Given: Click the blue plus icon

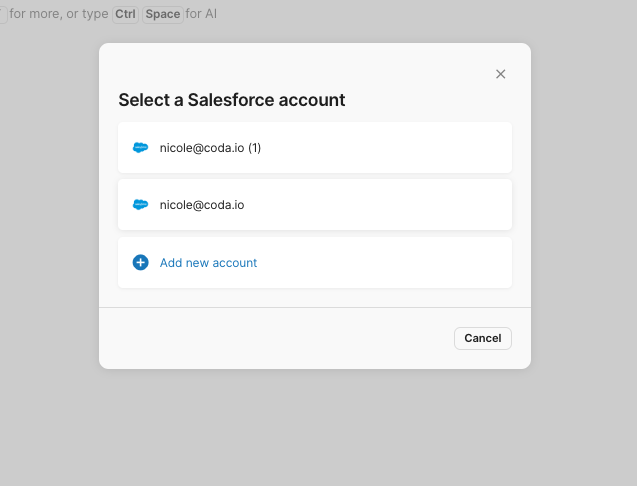Looking at the screenshot, I should (x=140, y=263).
